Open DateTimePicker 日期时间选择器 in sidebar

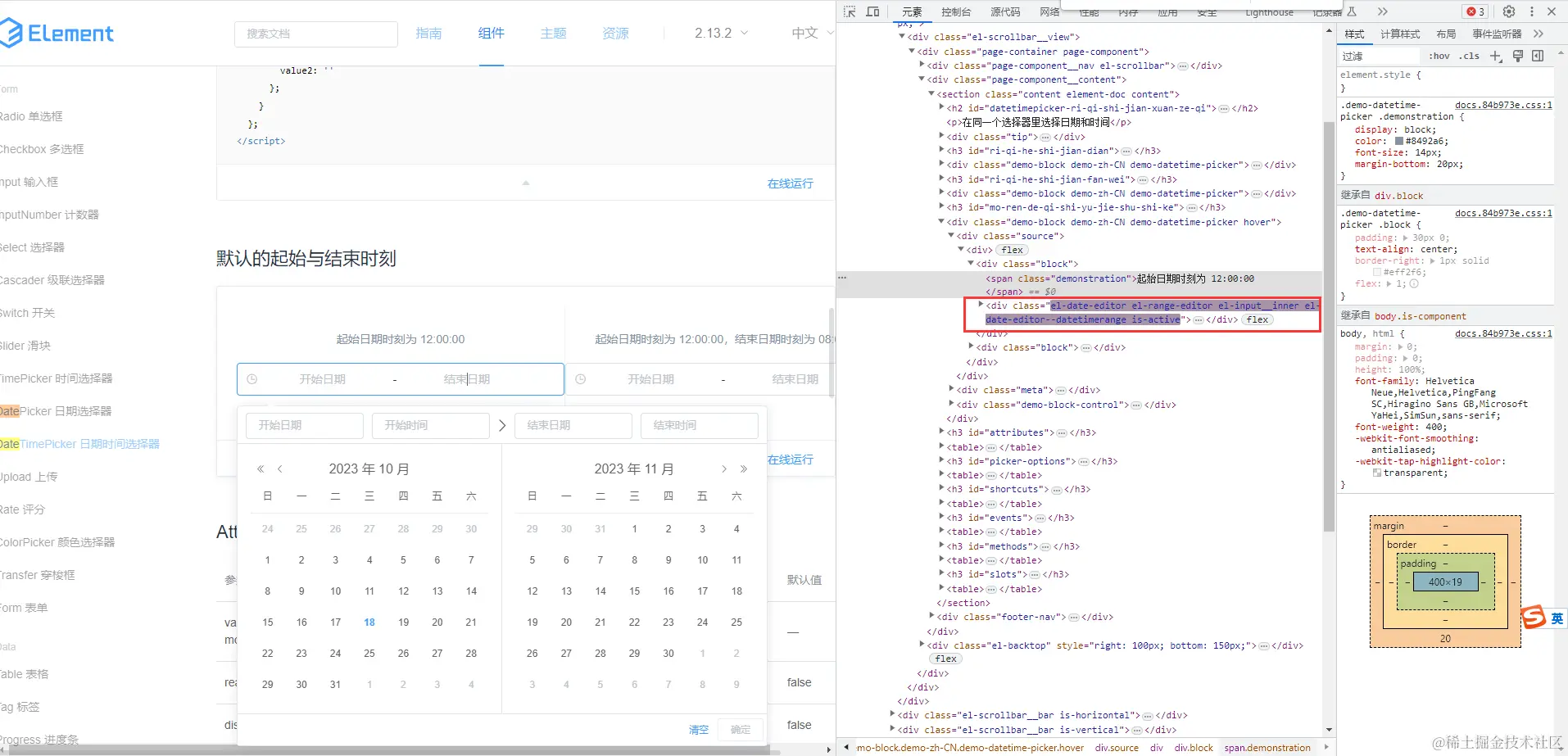click(x=80, y=444)
